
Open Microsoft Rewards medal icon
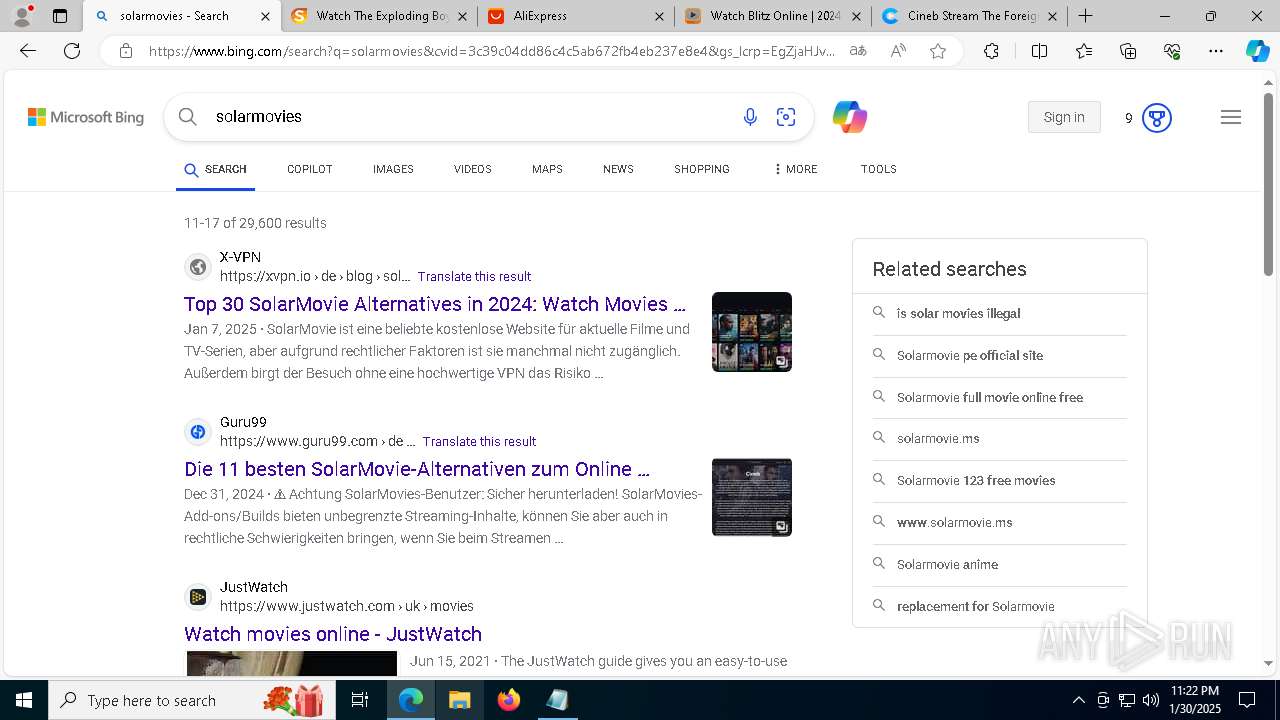(1156, 118)
